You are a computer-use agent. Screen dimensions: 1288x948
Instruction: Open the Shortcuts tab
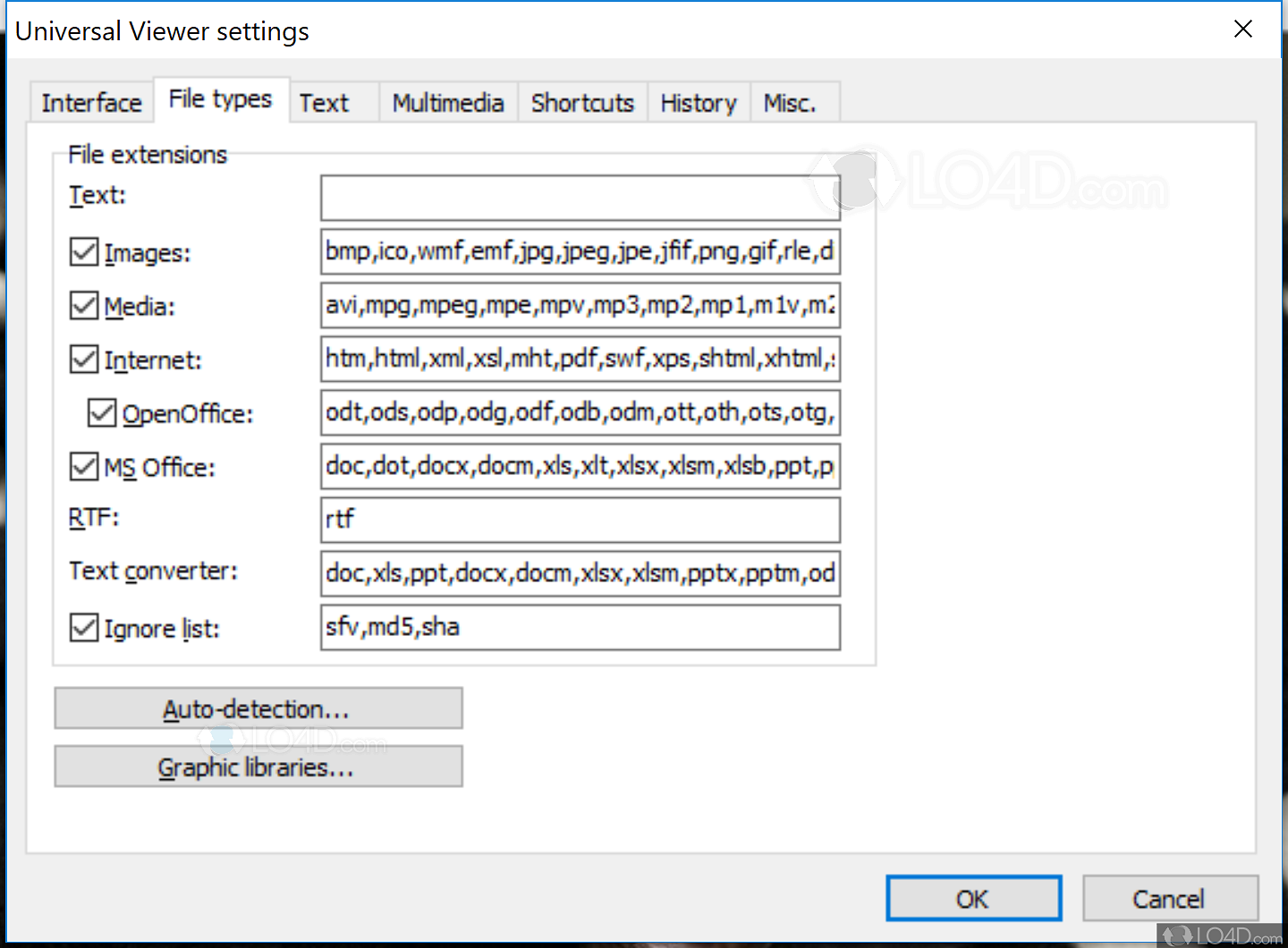(581, 102)
